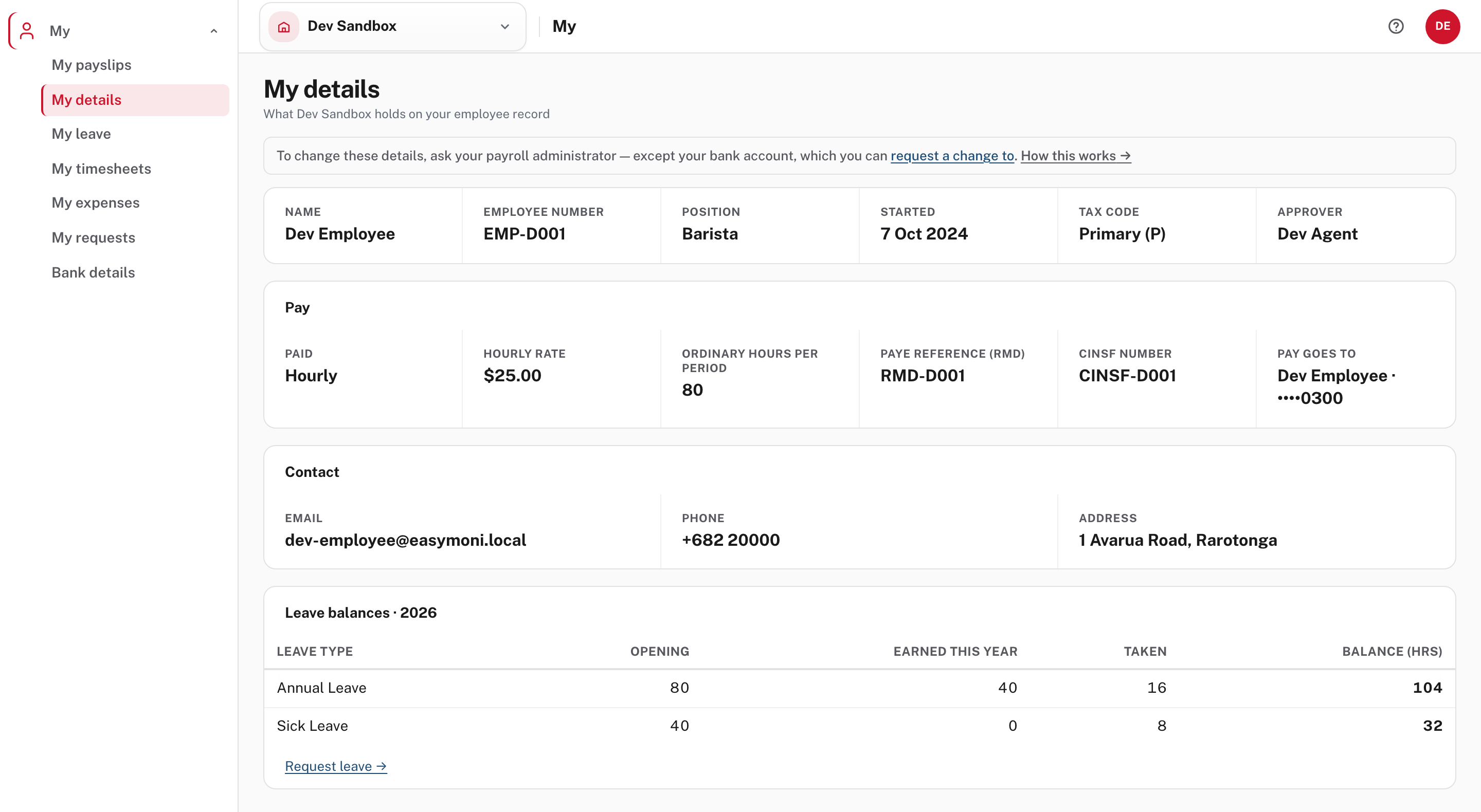
Task: Click the Dev Sandbox home icon
Action: (x=284, y=26)
